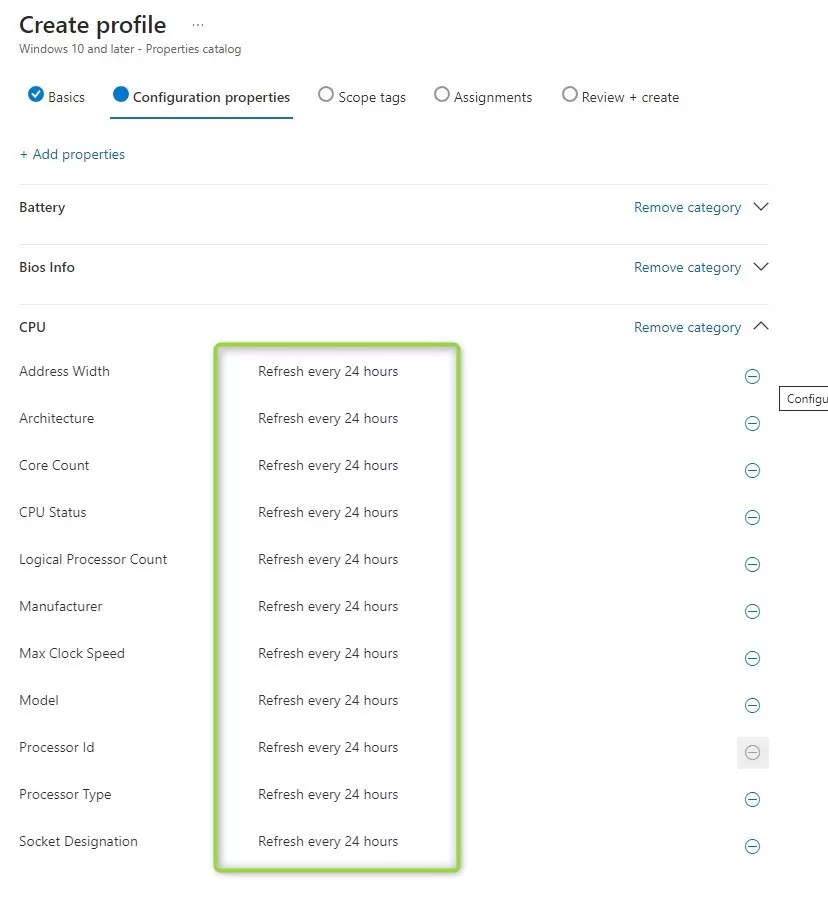Remove category for CPU
828x913 pixels.
687,327
